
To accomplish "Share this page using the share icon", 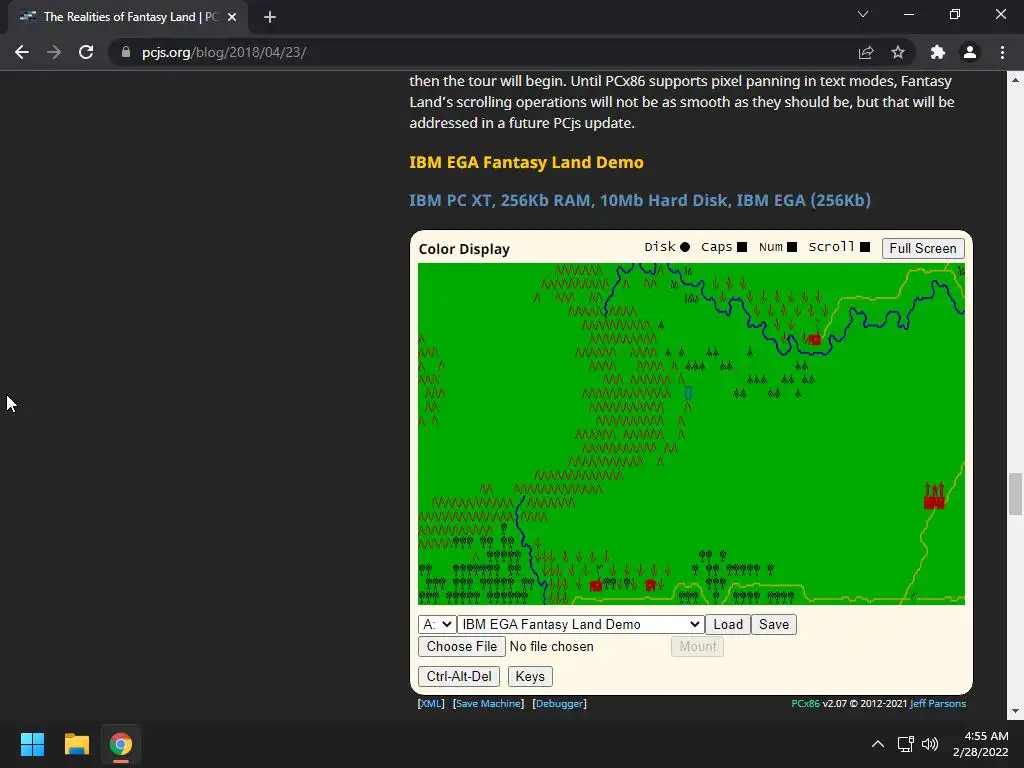I will tap(866, 52).
